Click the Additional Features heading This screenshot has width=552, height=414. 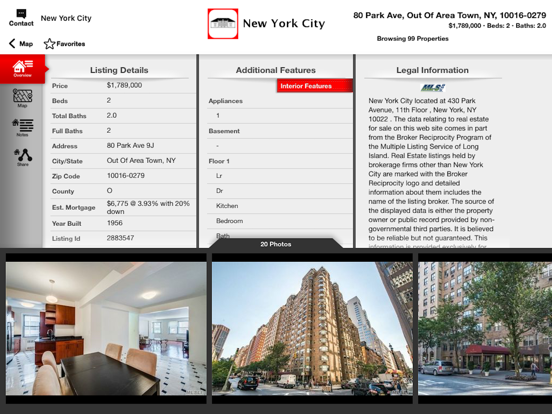(276, 70)
